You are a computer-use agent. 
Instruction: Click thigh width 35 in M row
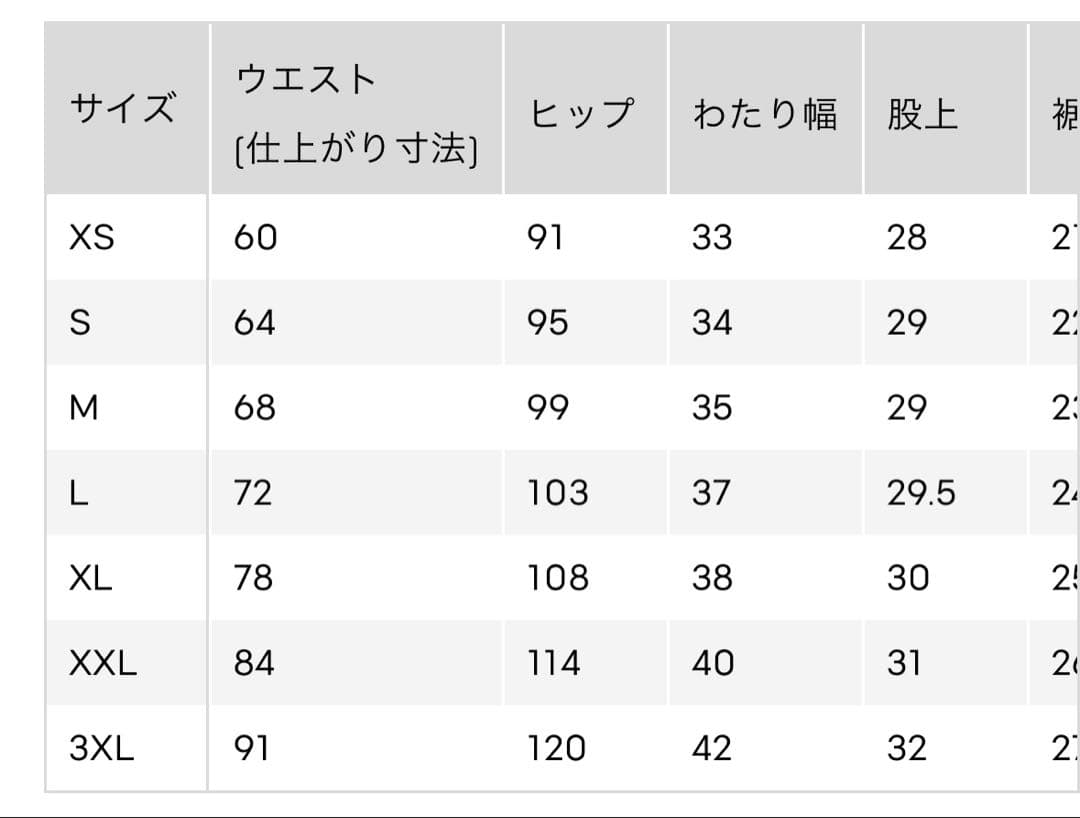tap(712, 408)
